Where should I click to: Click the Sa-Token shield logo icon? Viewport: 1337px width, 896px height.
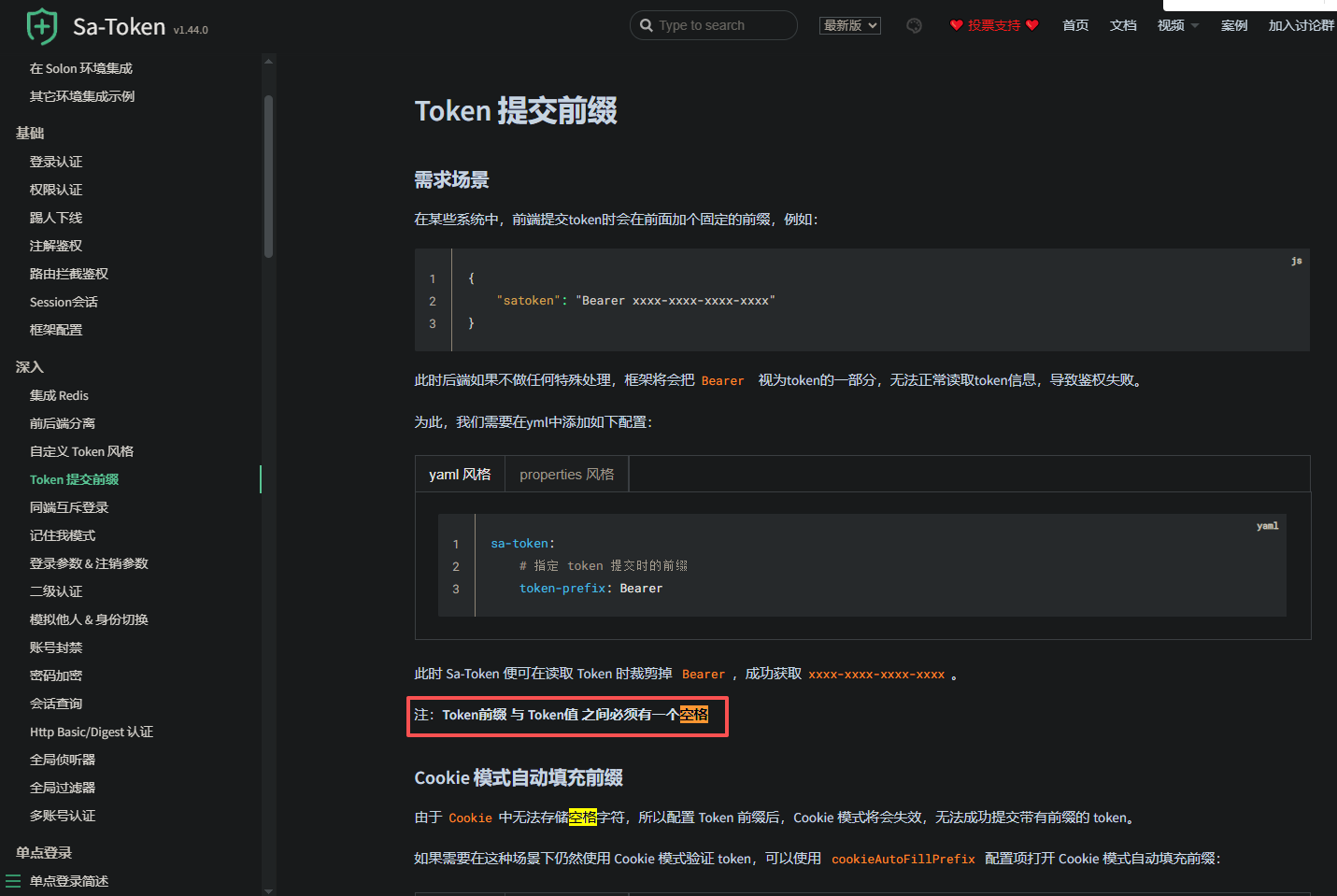[42, 26]
